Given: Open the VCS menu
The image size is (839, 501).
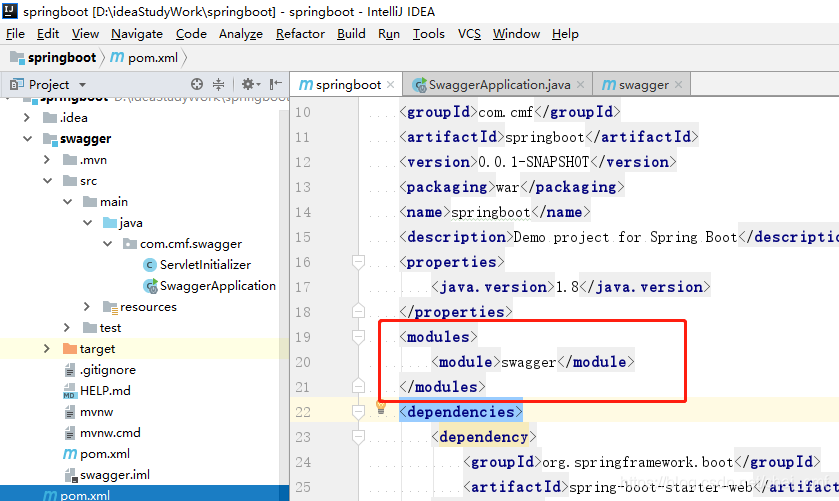Looking at the screenshot, I should [x=469, y=34].
